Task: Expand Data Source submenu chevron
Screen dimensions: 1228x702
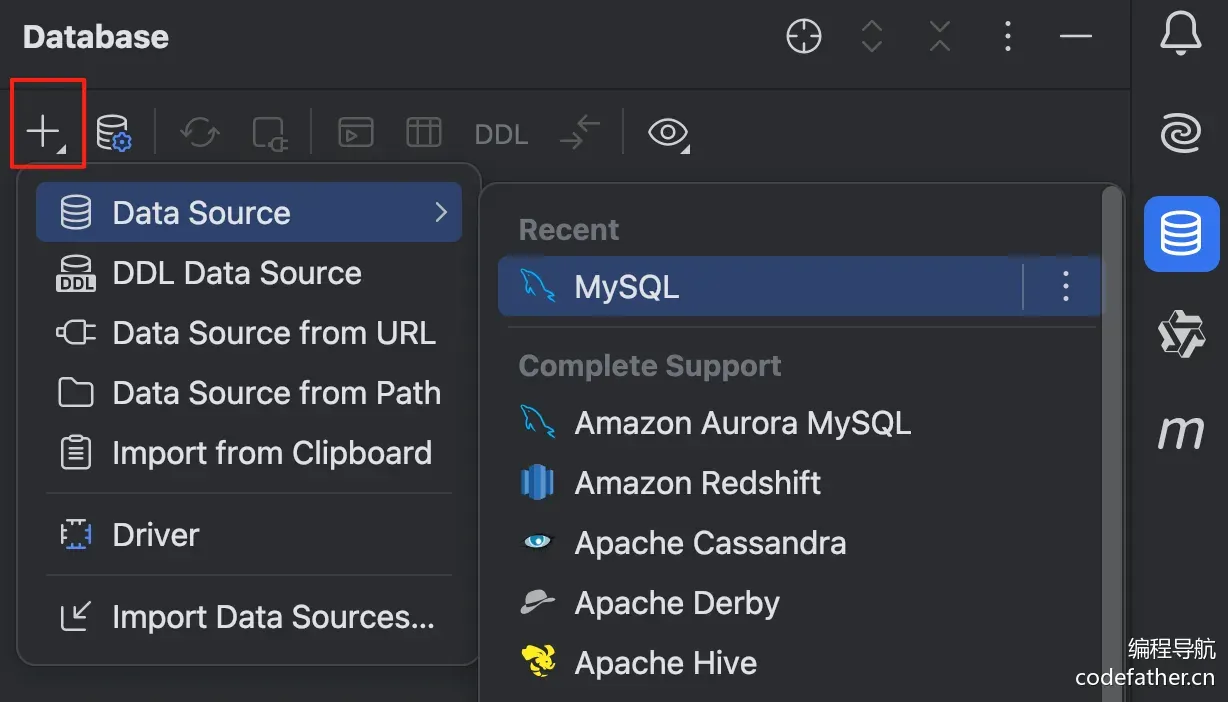Action: (x=440, y=212)
